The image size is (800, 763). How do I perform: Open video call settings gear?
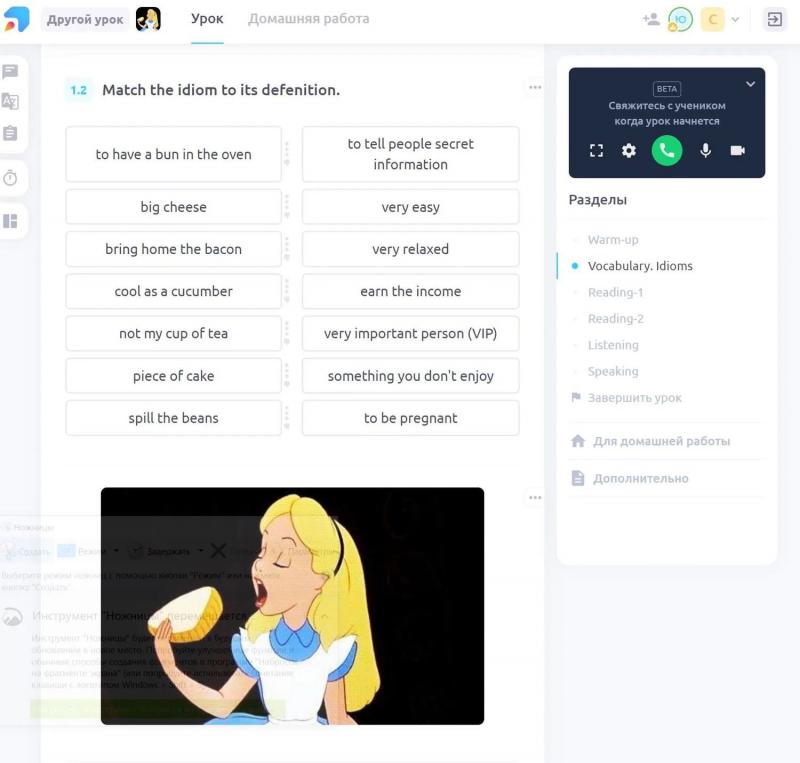coord(629,151)
